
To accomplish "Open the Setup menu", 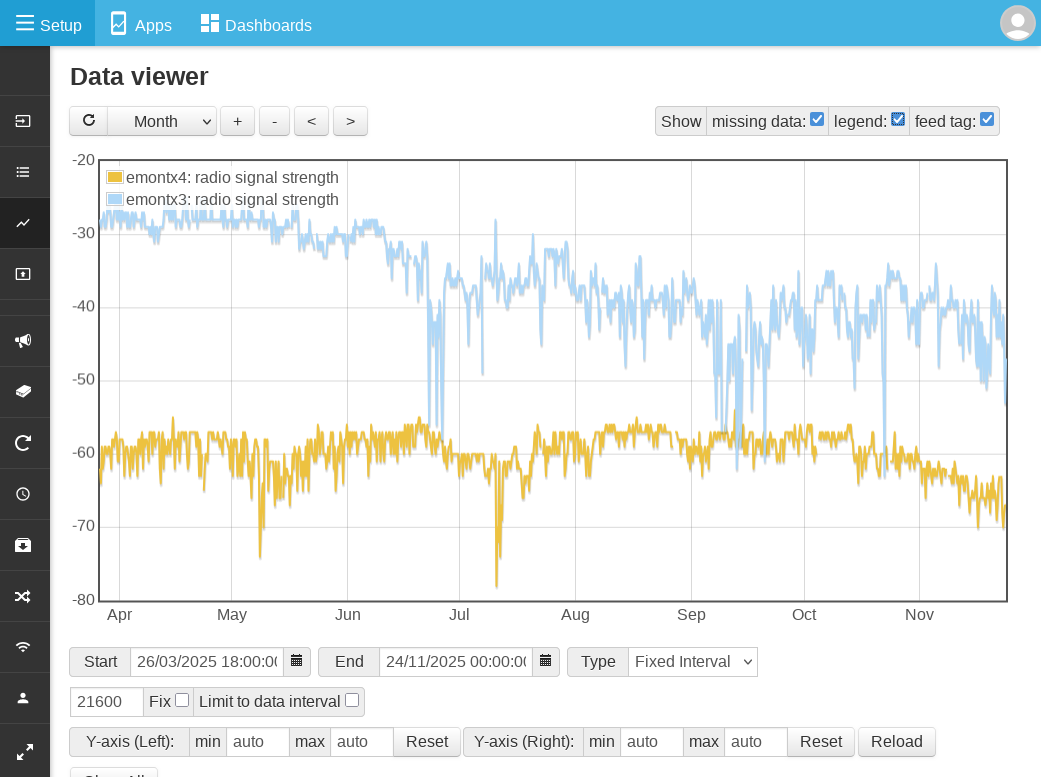I will point(48,24).
